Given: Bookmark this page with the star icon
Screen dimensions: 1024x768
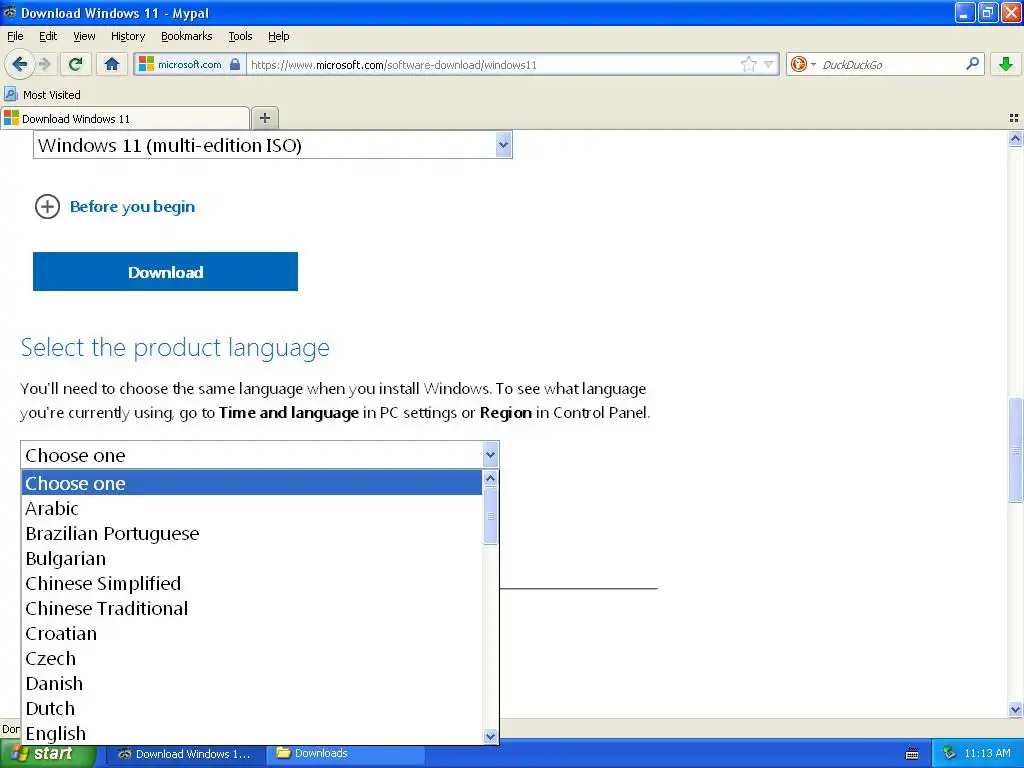Looking at the screenshot, I should tap(748, 64).
